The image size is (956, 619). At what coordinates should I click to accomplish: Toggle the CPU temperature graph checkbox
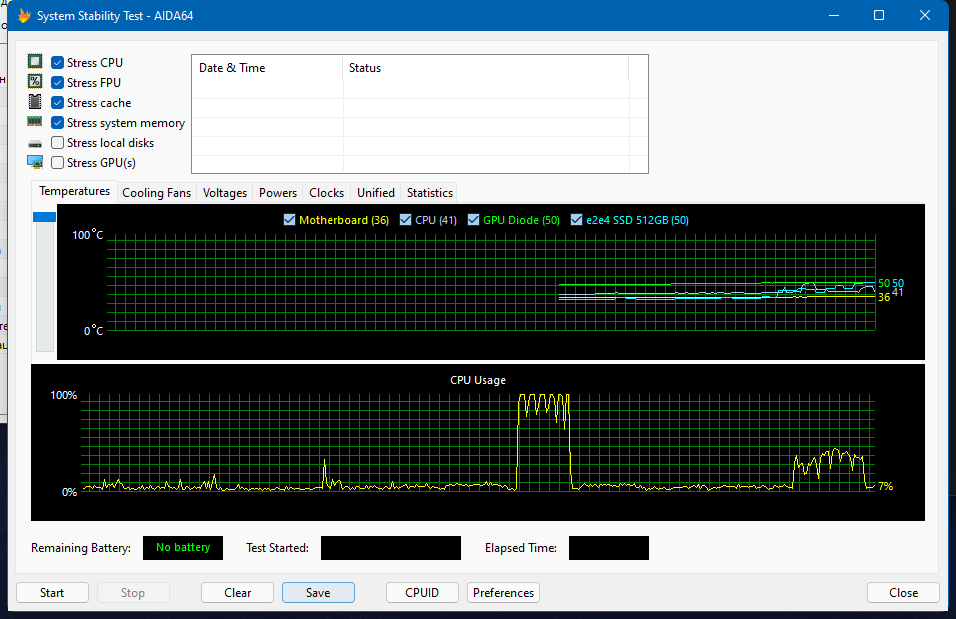click(x=405, y=220)
